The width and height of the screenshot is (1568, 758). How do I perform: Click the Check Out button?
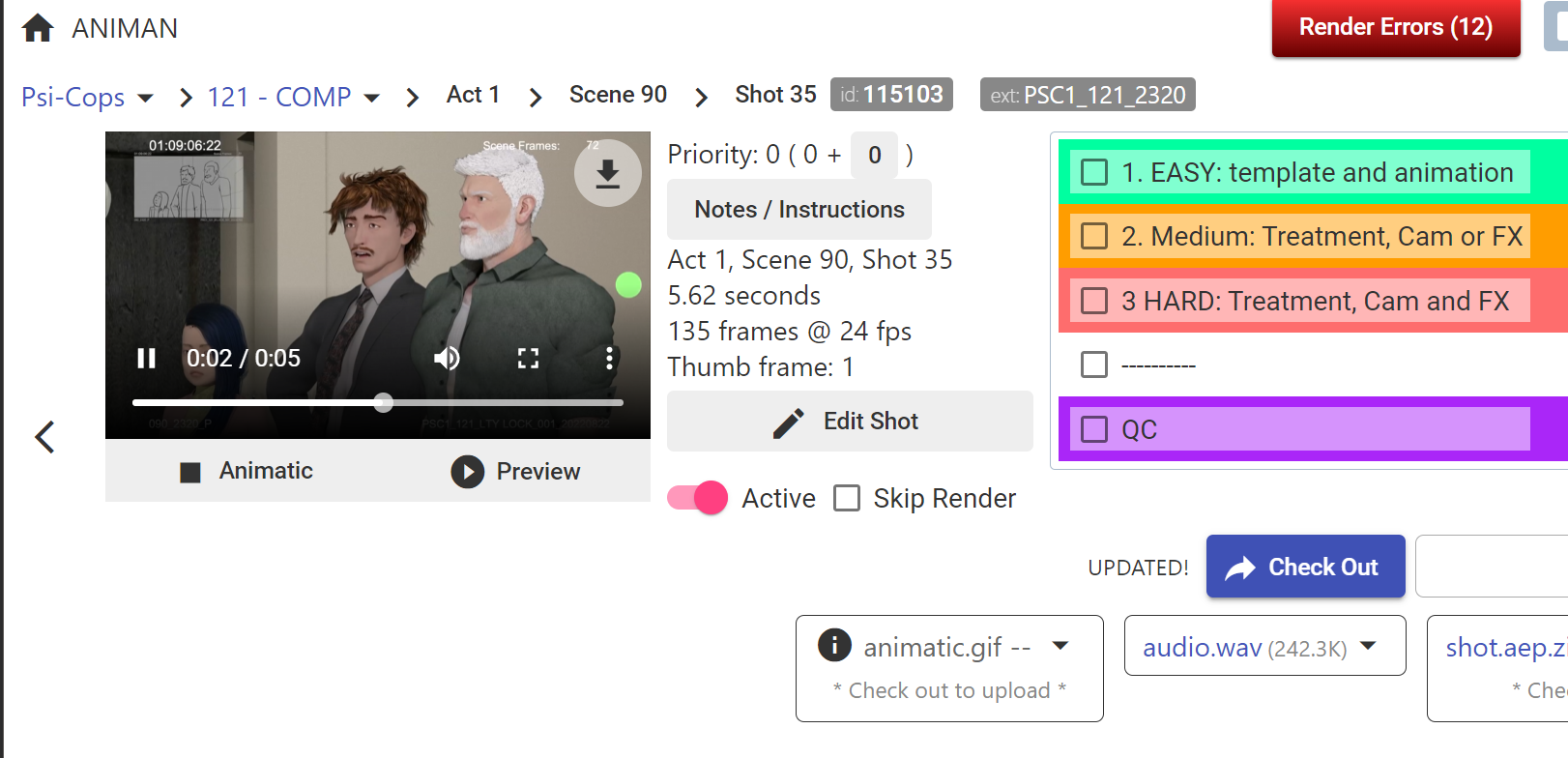click(1305, 567)
